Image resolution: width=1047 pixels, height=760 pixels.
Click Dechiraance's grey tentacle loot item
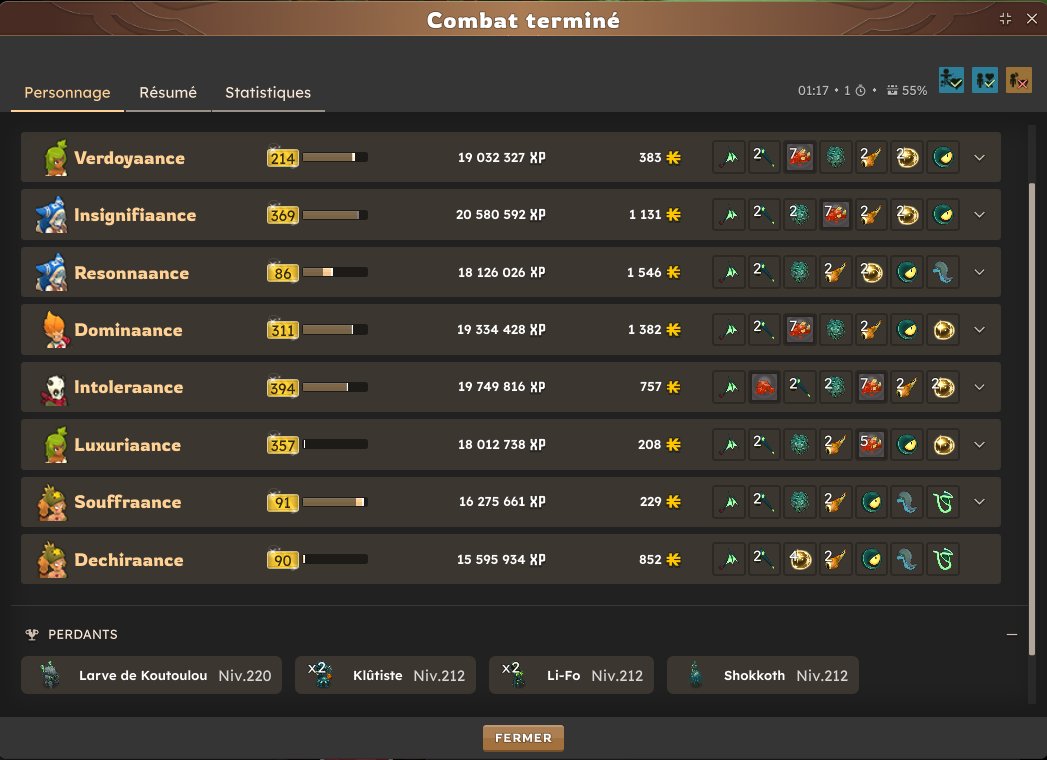907,560
